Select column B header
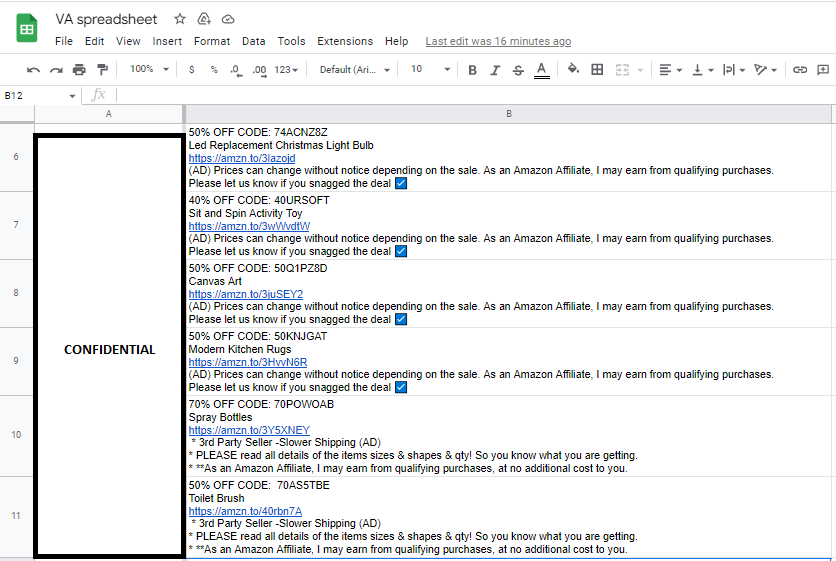Viewport: 836px width, 561px height. pos(509,114)
